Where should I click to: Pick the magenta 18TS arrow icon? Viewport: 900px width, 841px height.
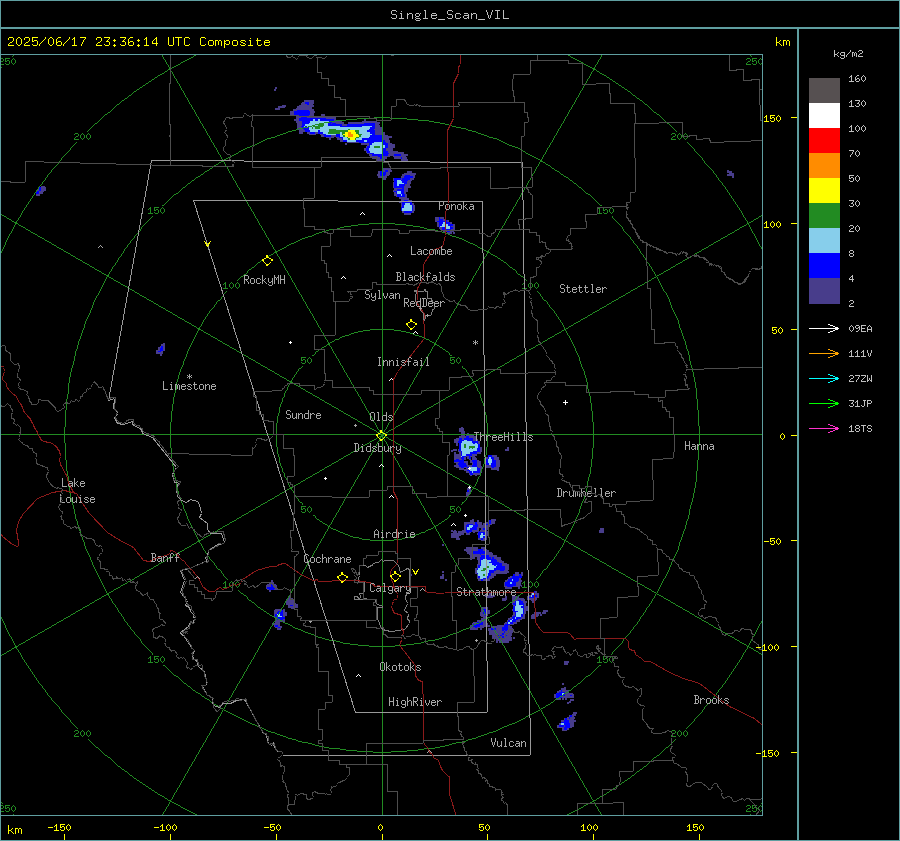click(x=824, y=428)
